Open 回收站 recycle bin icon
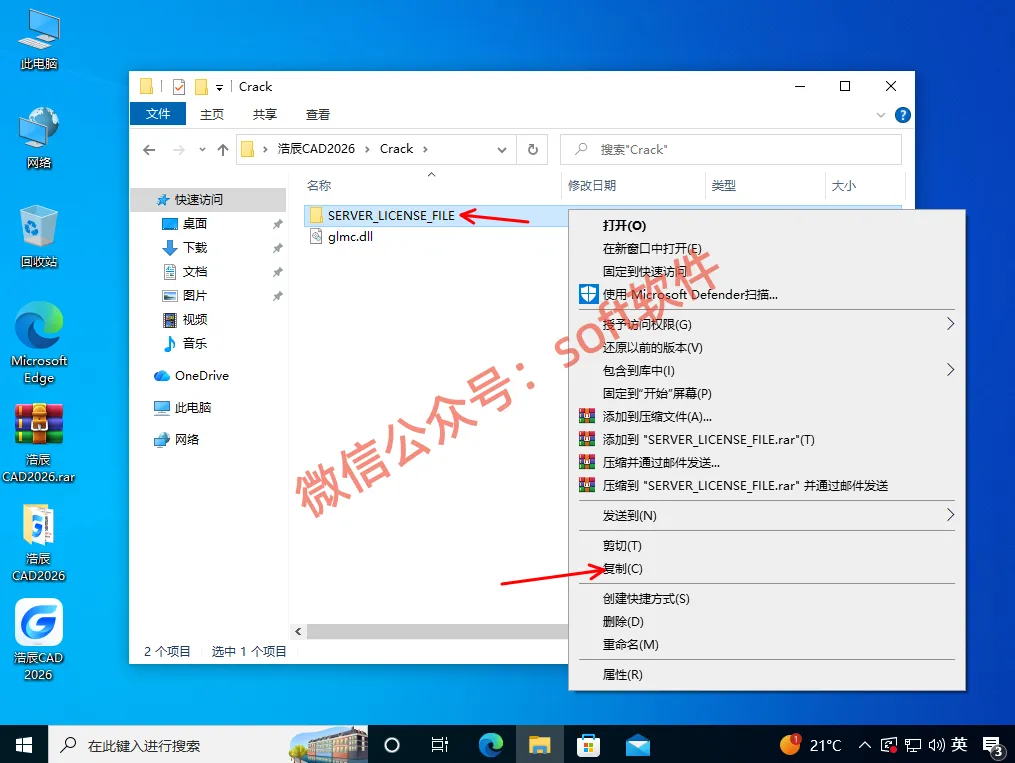The height and width of the screenshot is (763, 1015). 39,236
